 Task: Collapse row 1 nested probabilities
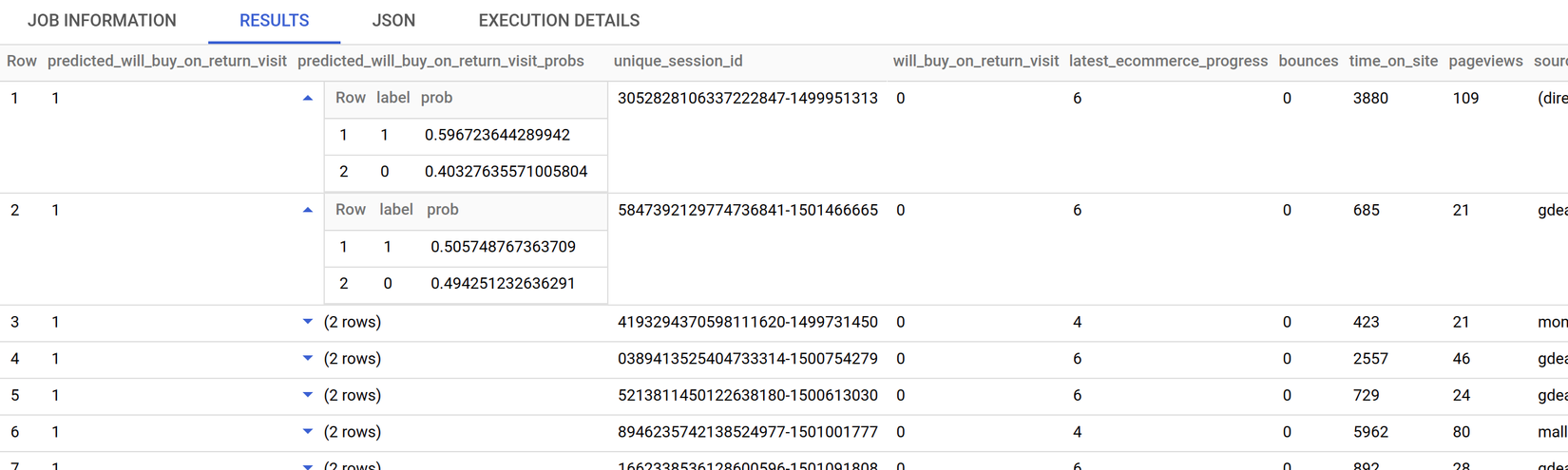[x=307, y=99]
